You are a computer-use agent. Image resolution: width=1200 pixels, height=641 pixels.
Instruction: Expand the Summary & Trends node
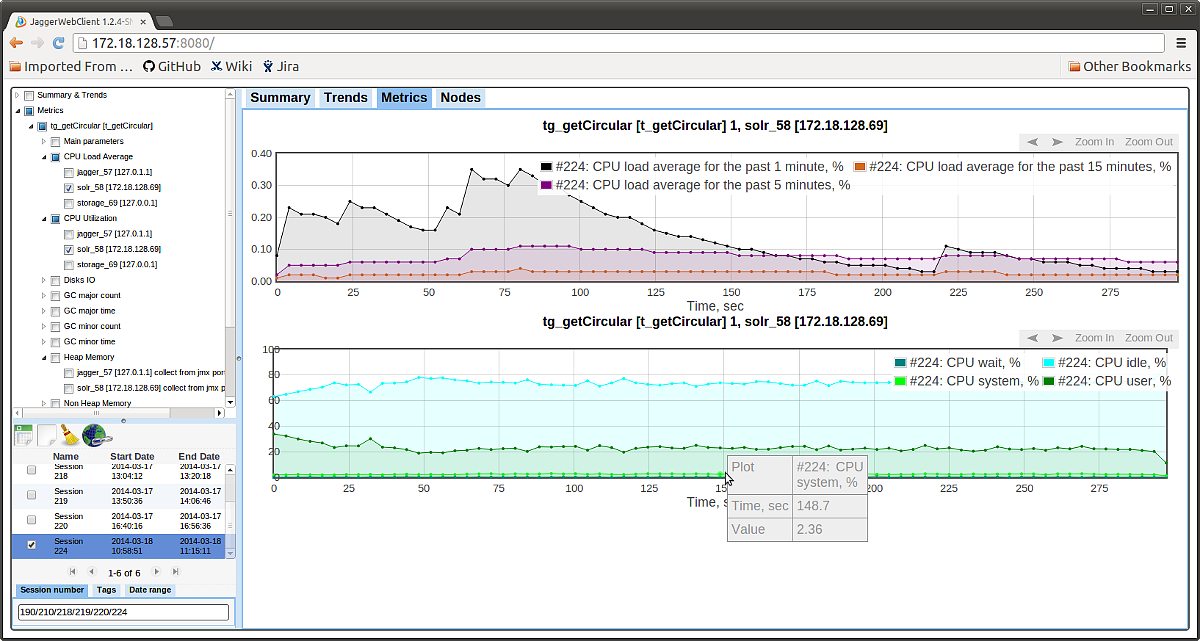pos(17,95)
